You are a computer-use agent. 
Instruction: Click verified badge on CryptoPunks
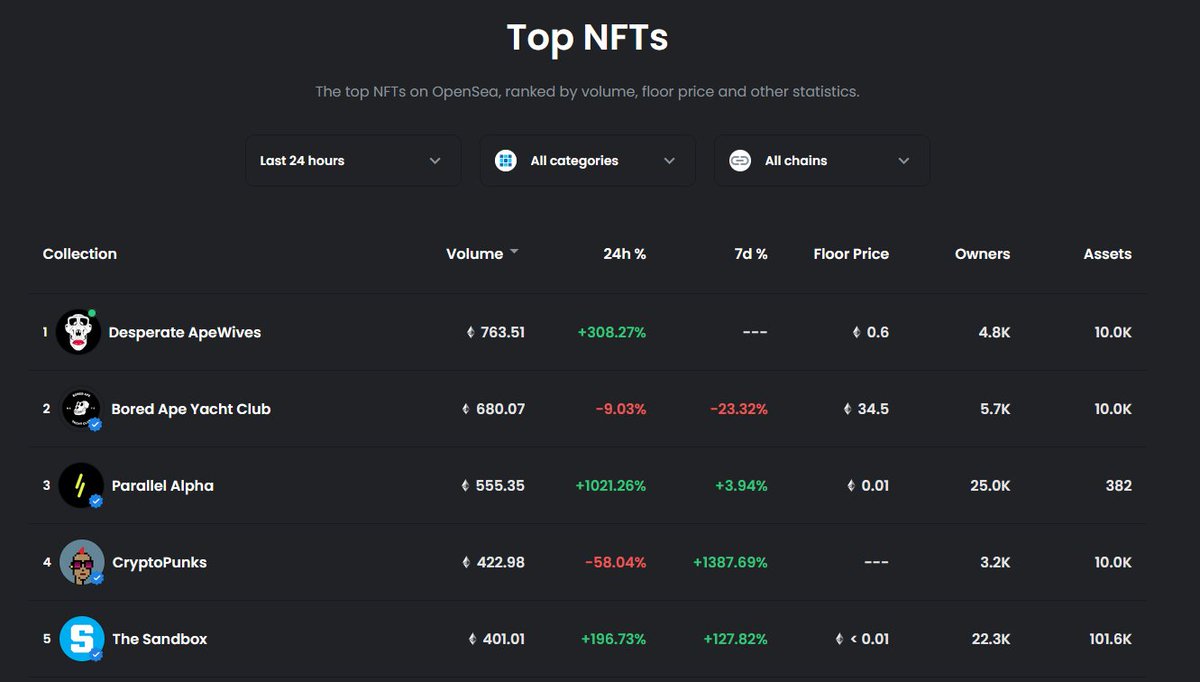pos(97,578)
